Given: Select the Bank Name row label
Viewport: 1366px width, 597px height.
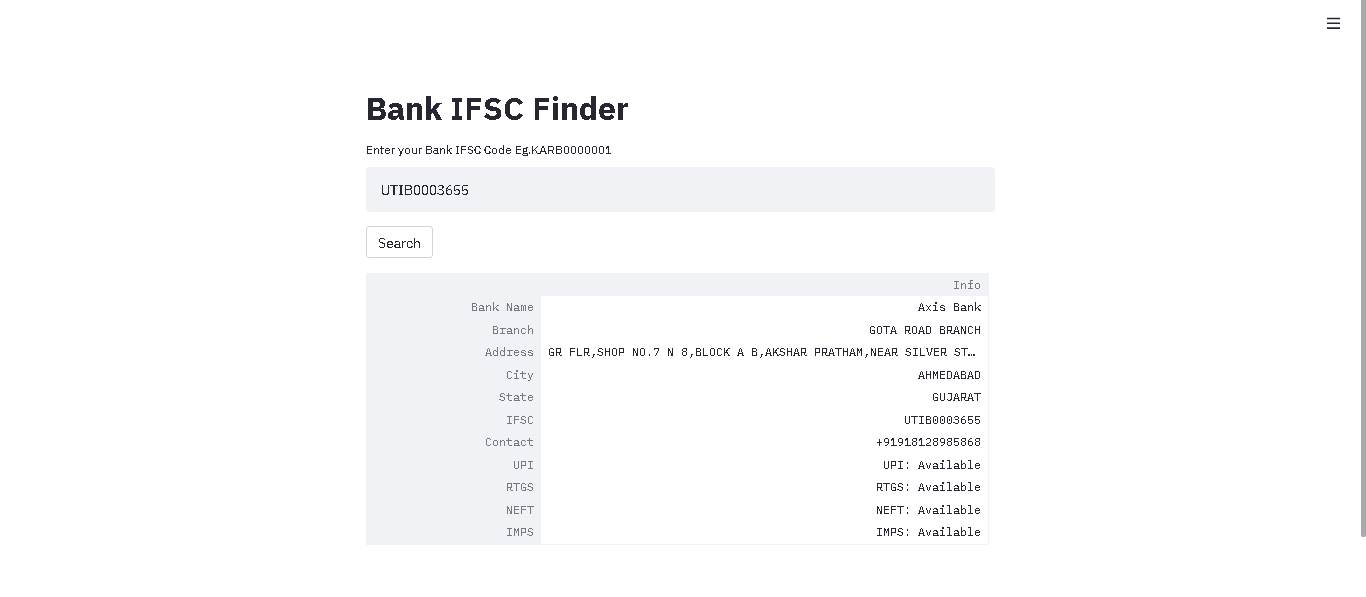Looking at the screenshot, I should pyautogui.click(x=502, y=307).
